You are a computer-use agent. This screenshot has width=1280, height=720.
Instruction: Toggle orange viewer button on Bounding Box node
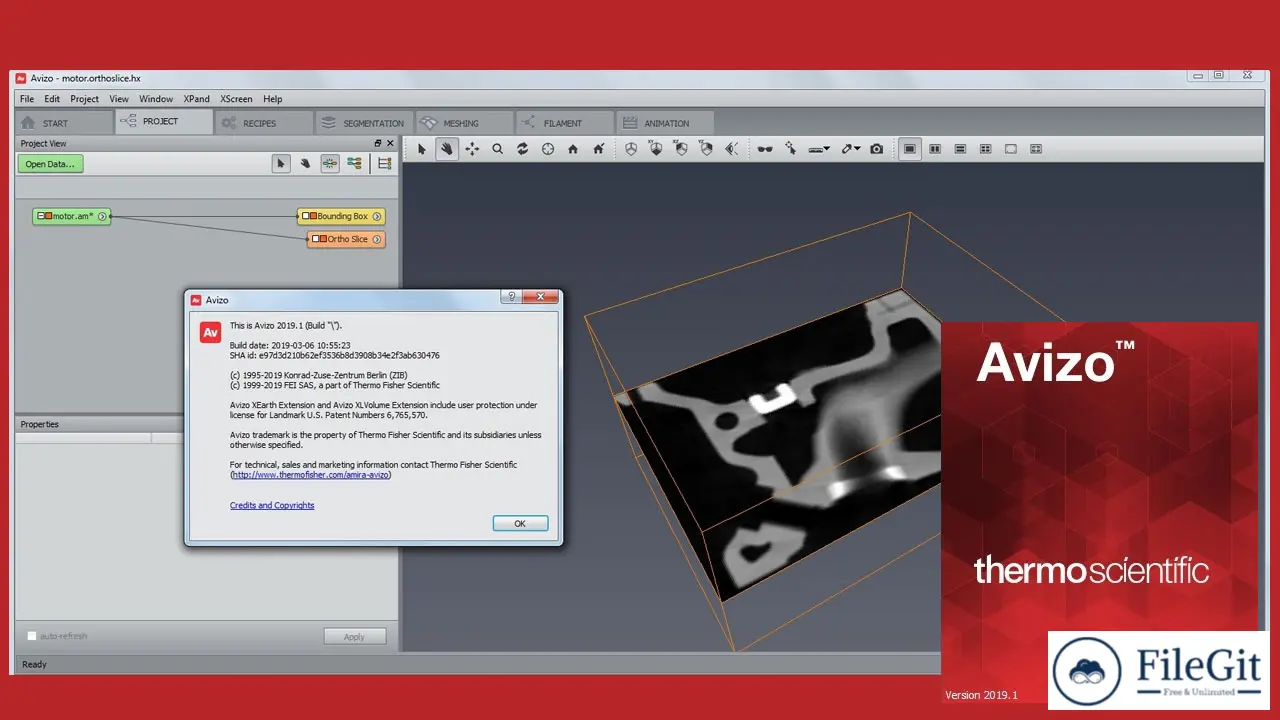tap(313, 216)
